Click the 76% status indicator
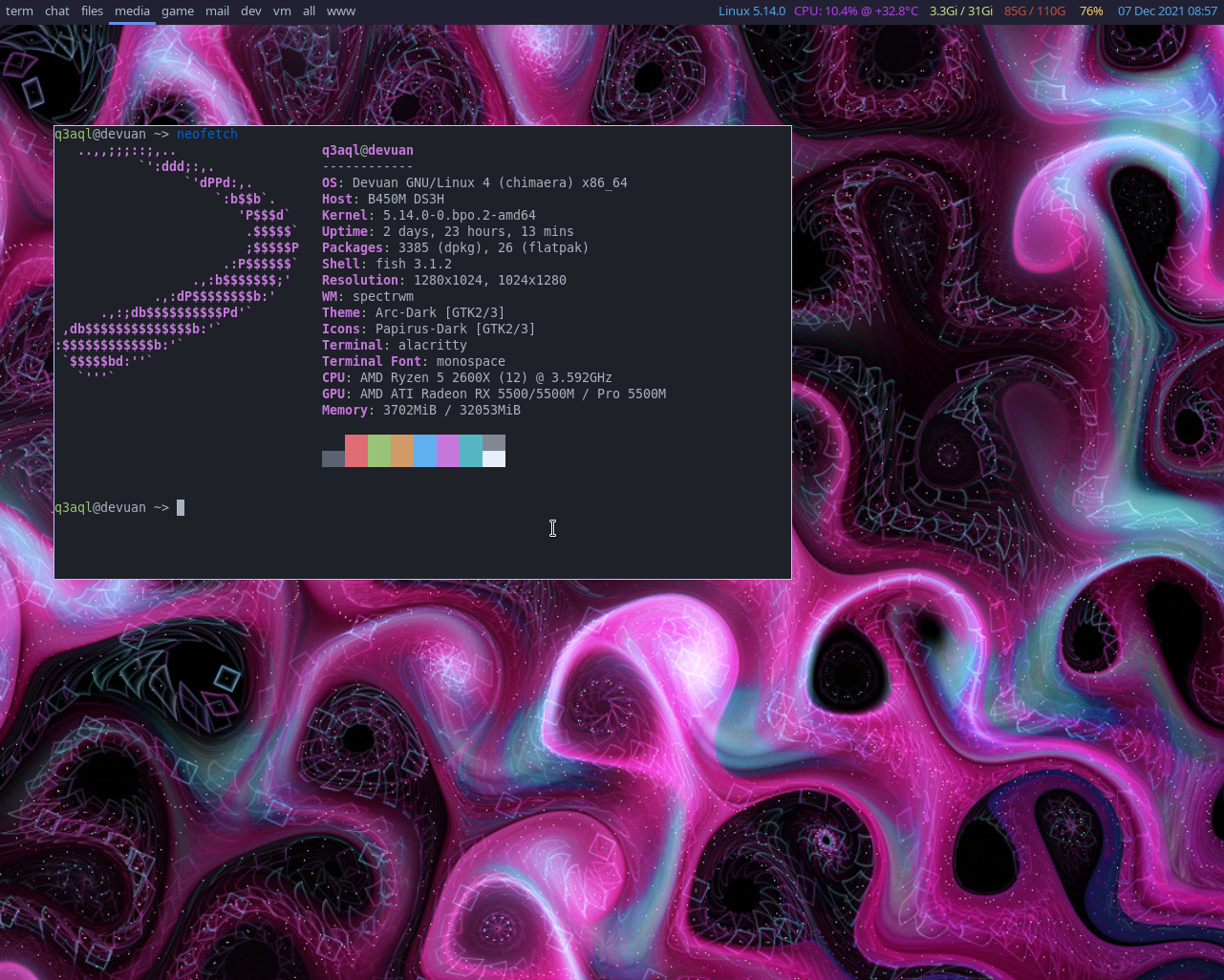The width and height of the screenshot is (1224, 980). (x=1091, y=11)
